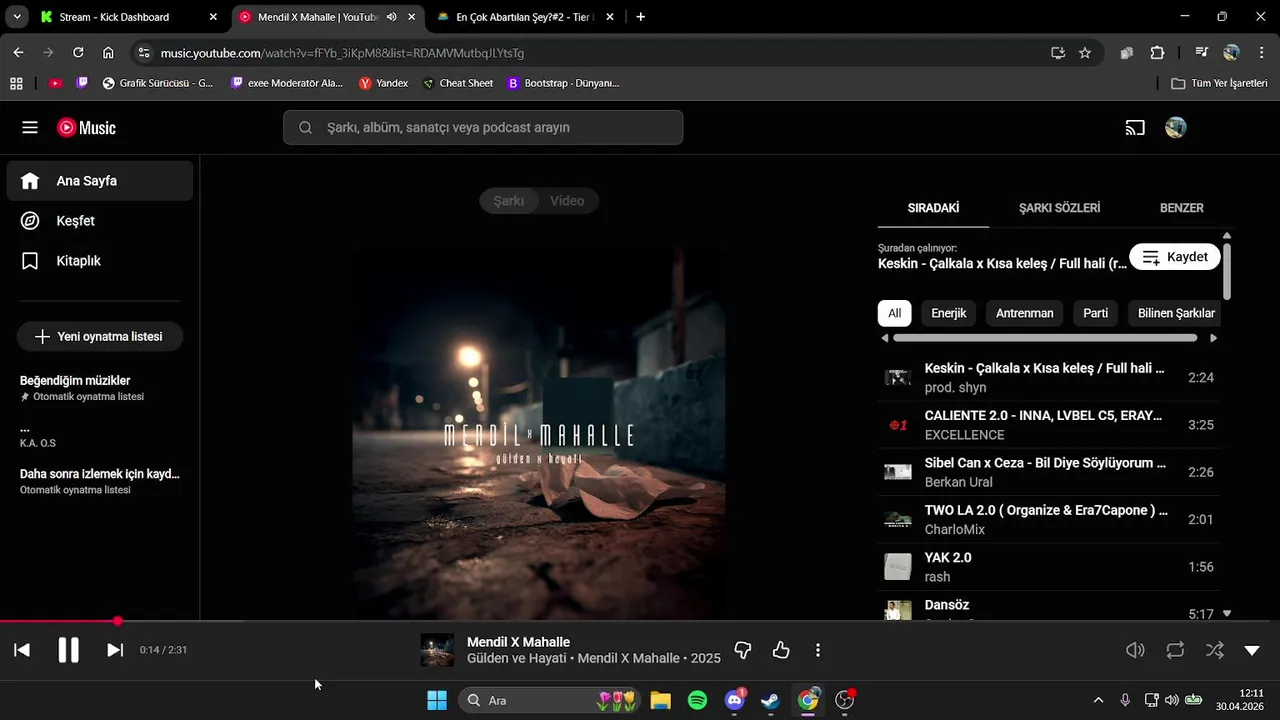This screenshot has height=720, width=1280.
Task: Click the Kaydet queue button
Action: [1175, 257]
